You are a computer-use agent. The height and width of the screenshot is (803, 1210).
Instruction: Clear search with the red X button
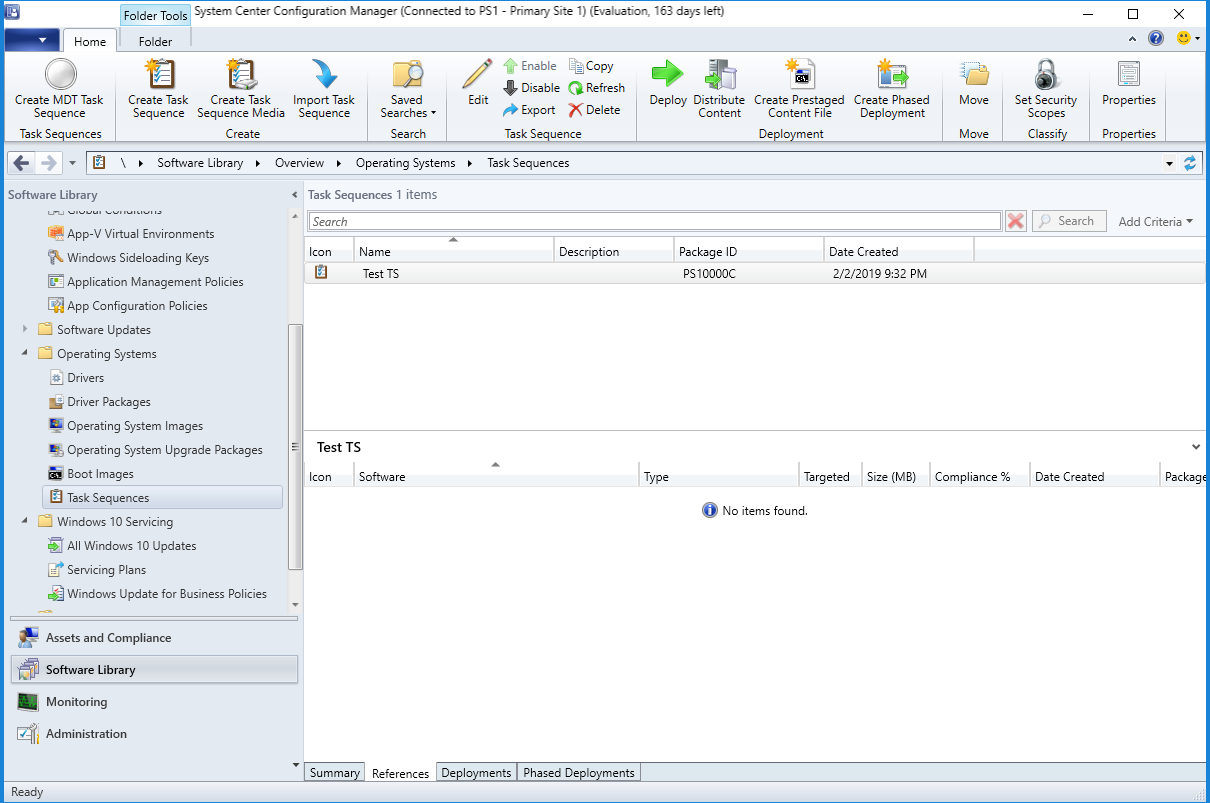pos(1016,221)
